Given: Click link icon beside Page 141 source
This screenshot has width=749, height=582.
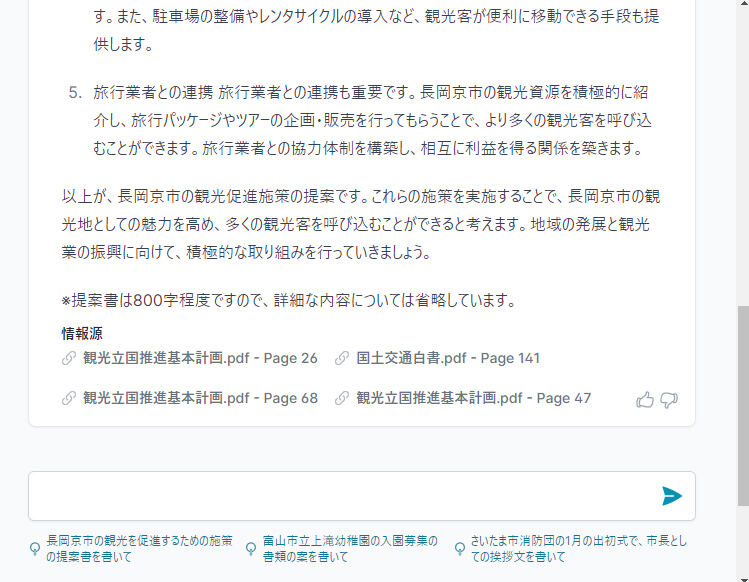Looking at the screenshot, I should [x=342, y=358].
